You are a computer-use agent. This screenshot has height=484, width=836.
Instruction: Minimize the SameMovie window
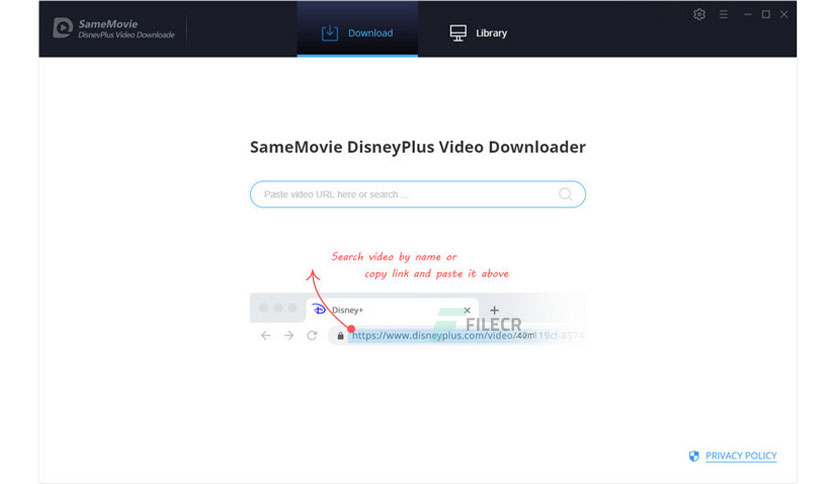click(x=747, y=14)
